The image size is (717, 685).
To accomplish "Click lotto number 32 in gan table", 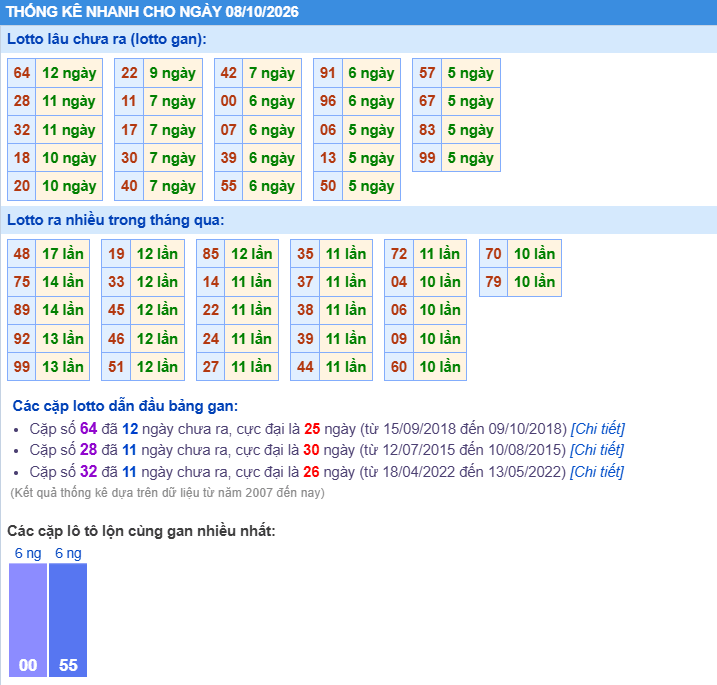I will [x=21, y=129].
